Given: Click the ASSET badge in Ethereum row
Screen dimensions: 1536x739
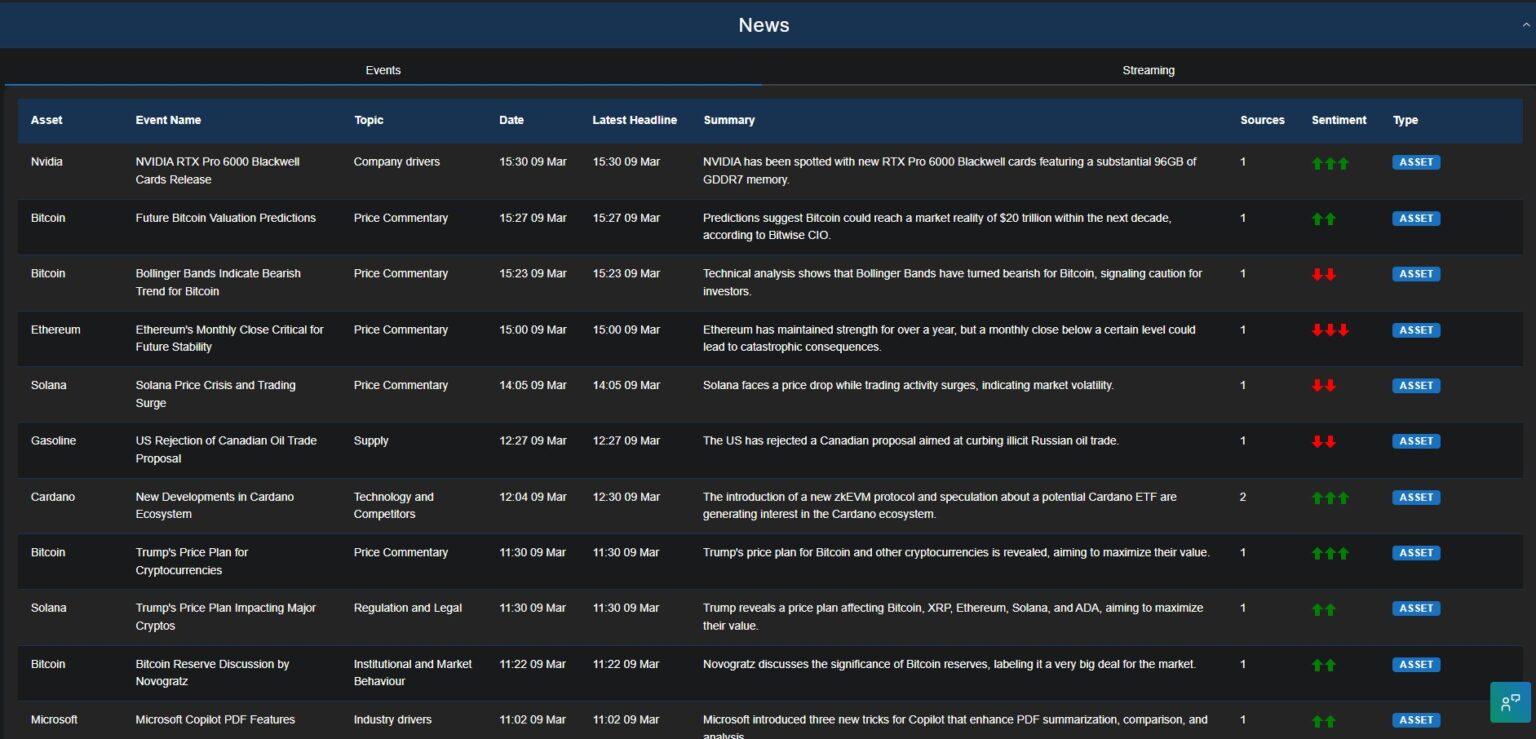Looking at the screenshot, I should pyautogui.click(x=1416, y=330).
